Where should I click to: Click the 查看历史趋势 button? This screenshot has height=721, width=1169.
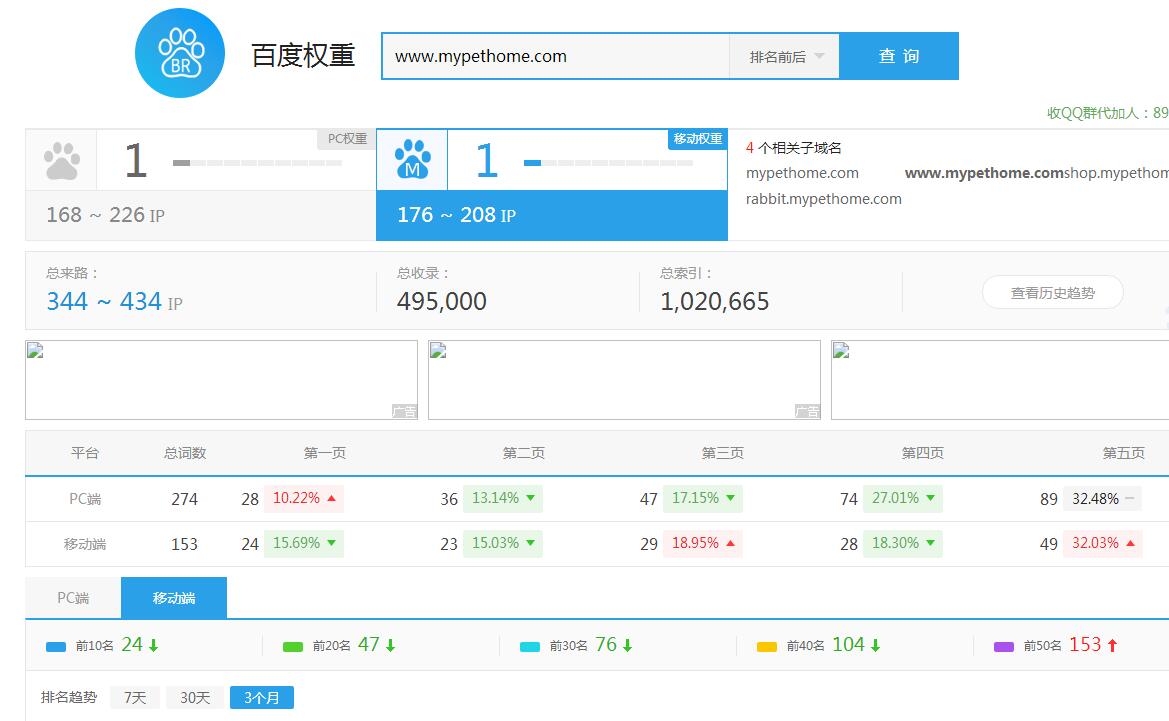tap(1053, 292)
